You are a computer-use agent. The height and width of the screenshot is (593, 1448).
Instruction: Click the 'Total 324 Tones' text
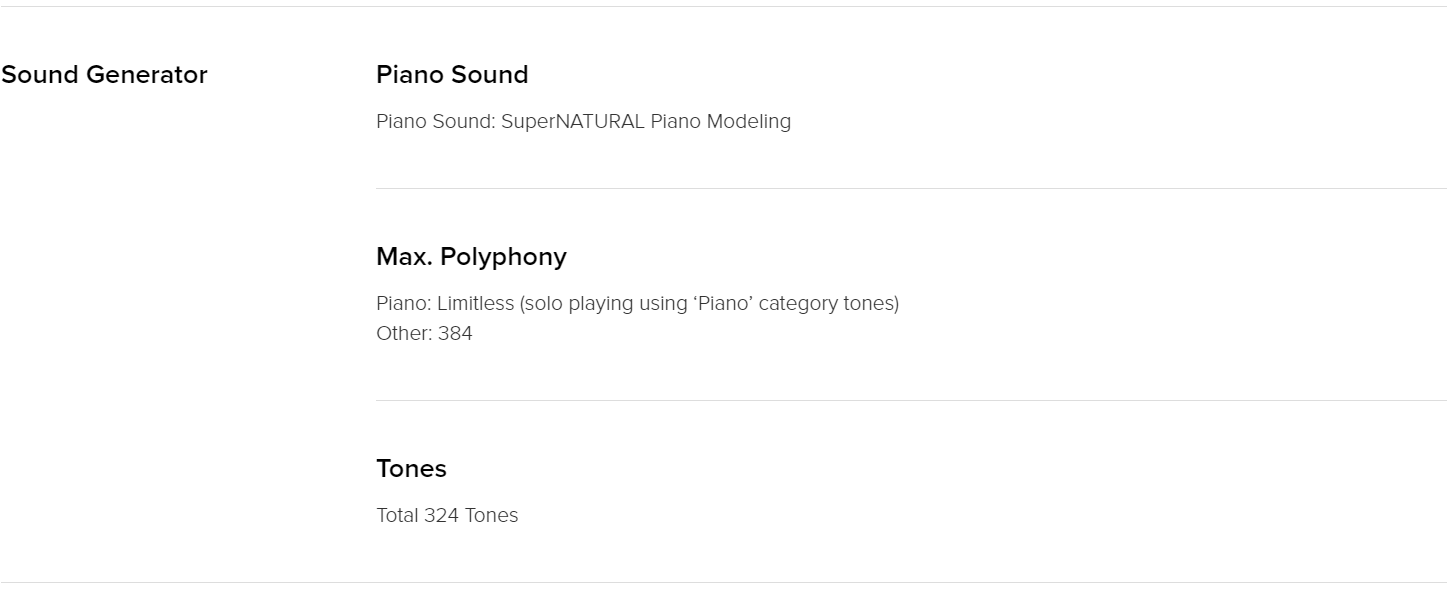447,516
